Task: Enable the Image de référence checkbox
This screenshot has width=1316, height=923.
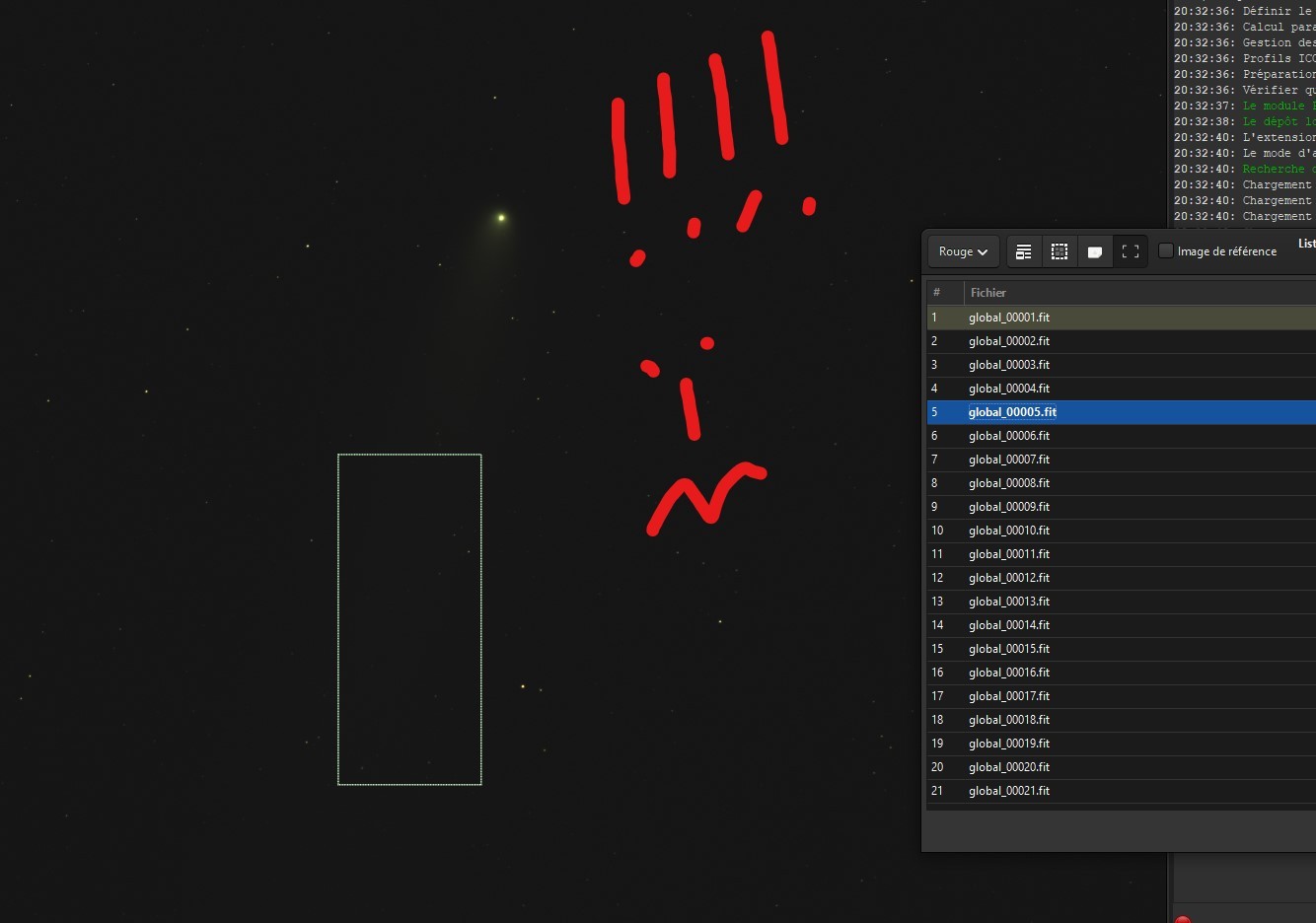Action: (1166, 250)
